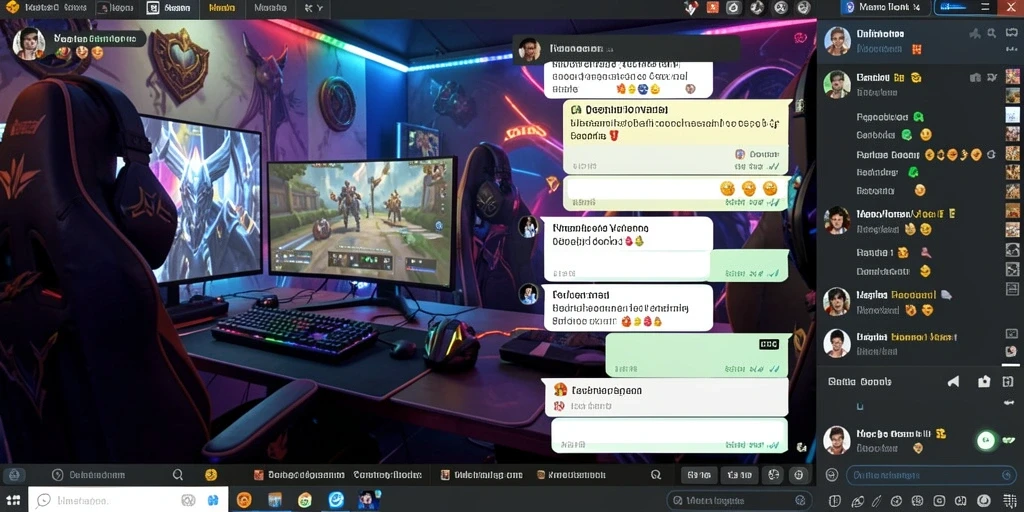Click the round icon starting the stream's bottom bar
Viewport: 1024px width, 512px height.
tap(14, 475)
